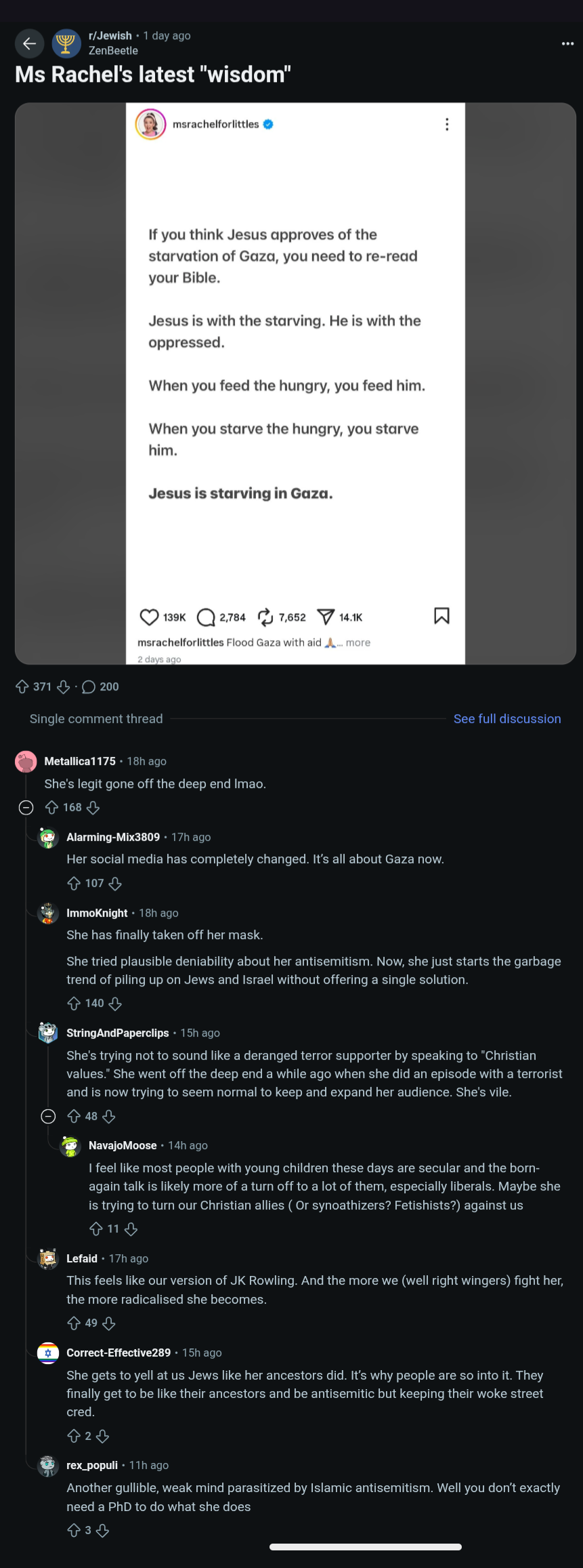Open Correct-Effective289's user profile
583x1568 pixels.
118,1353
